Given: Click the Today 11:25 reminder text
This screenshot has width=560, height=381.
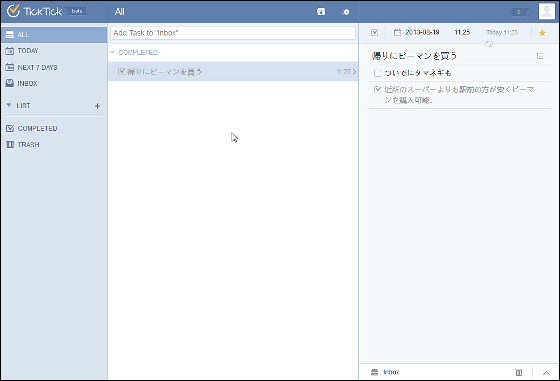Looking at the screenshot, I should point(502,32).
